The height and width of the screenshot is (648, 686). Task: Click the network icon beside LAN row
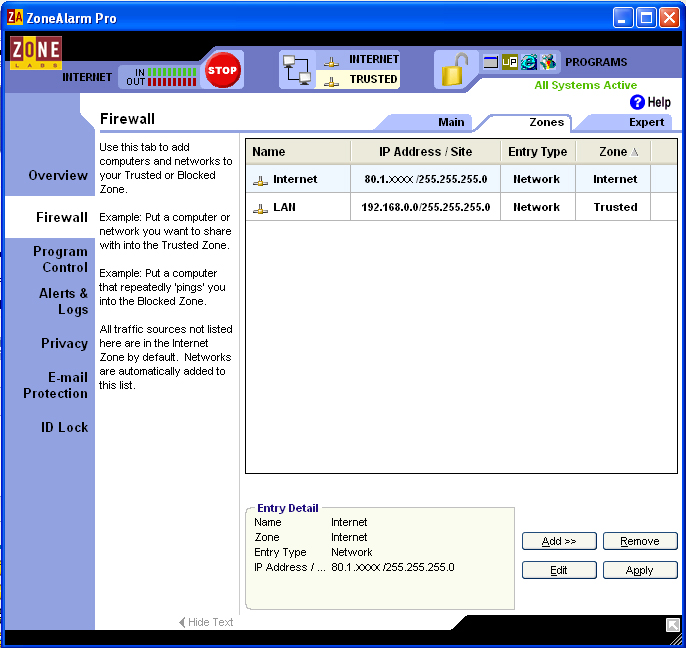[x=260, y=208]
